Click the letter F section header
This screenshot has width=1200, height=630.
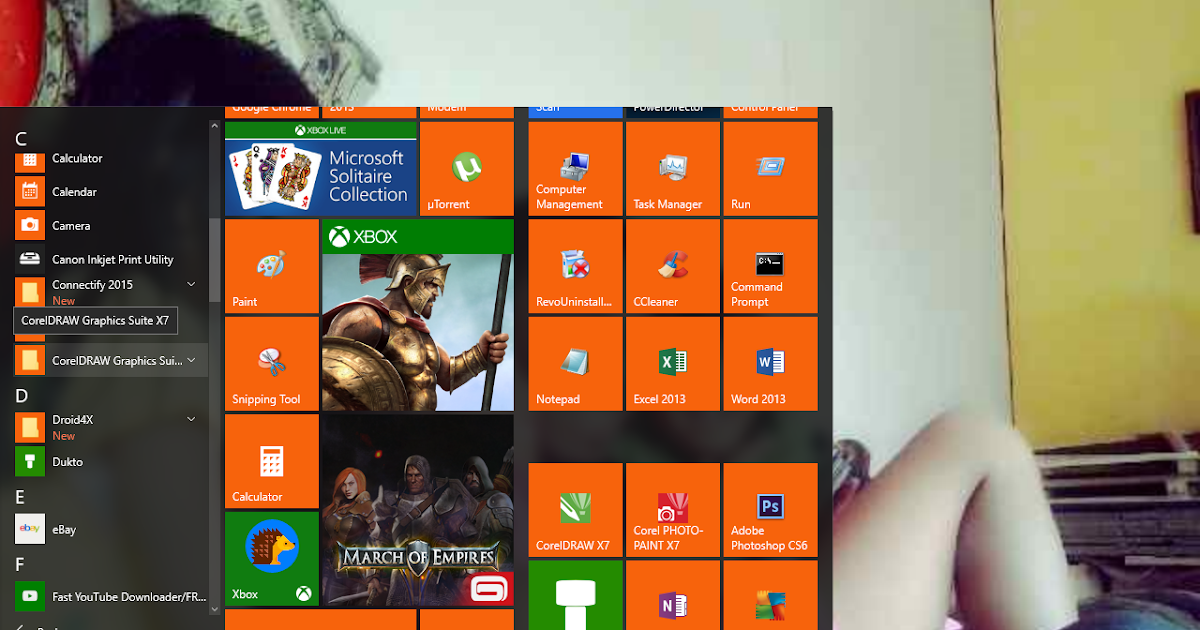click(x=20, y=564)
